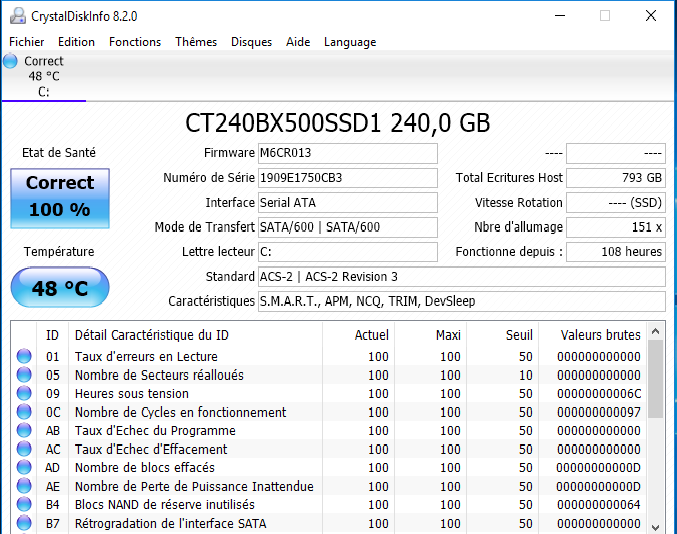Click the Valeurs brutes column header

click(x=600, y=335)
